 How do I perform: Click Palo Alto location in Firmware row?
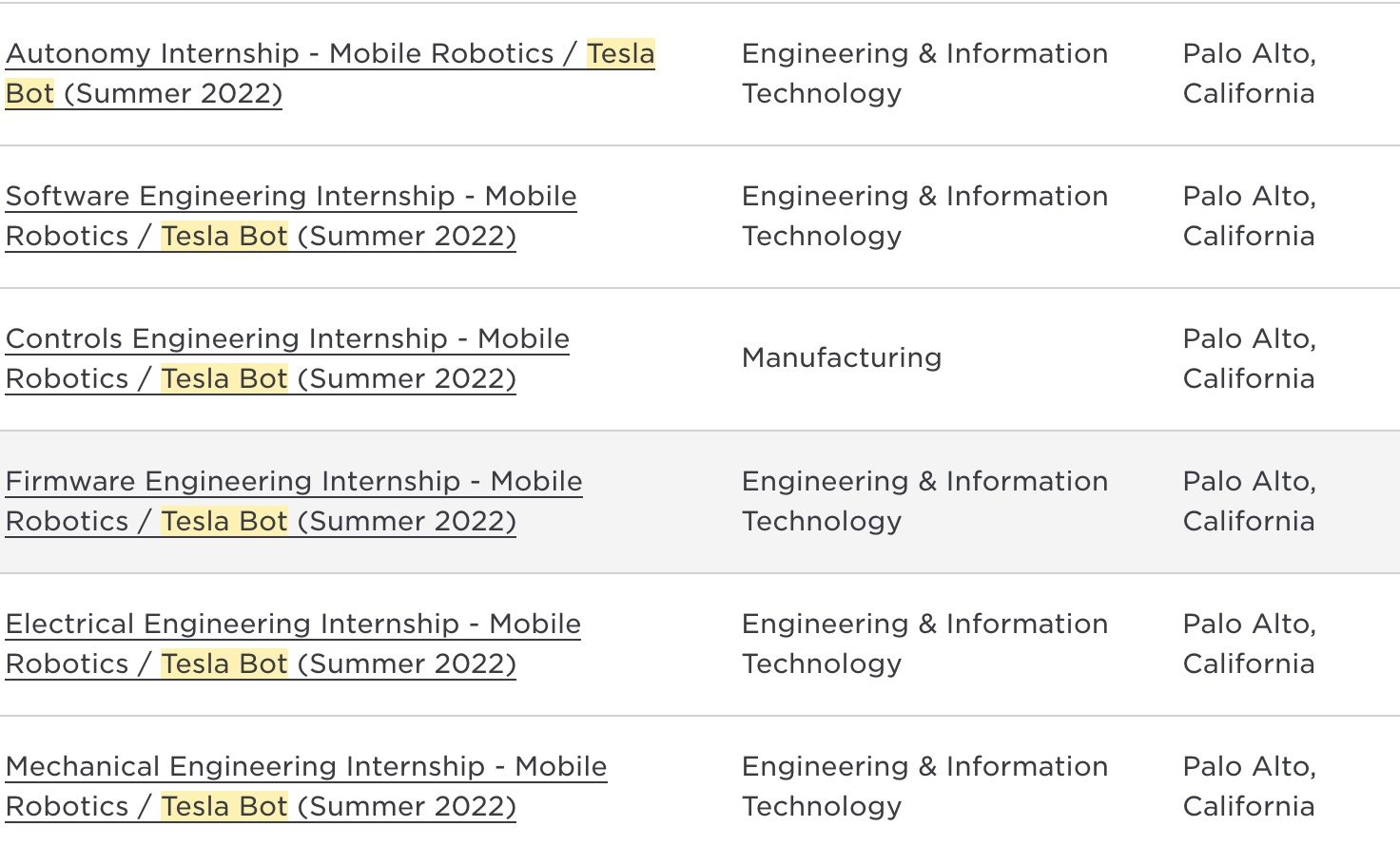pyautogui.click(x=1249, y=501)
